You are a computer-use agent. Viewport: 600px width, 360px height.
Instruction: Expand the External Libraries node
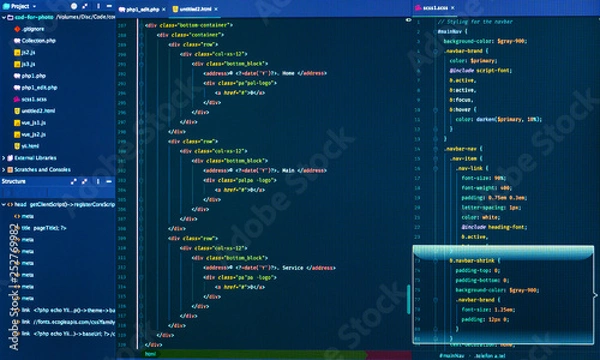click(3, 158)
